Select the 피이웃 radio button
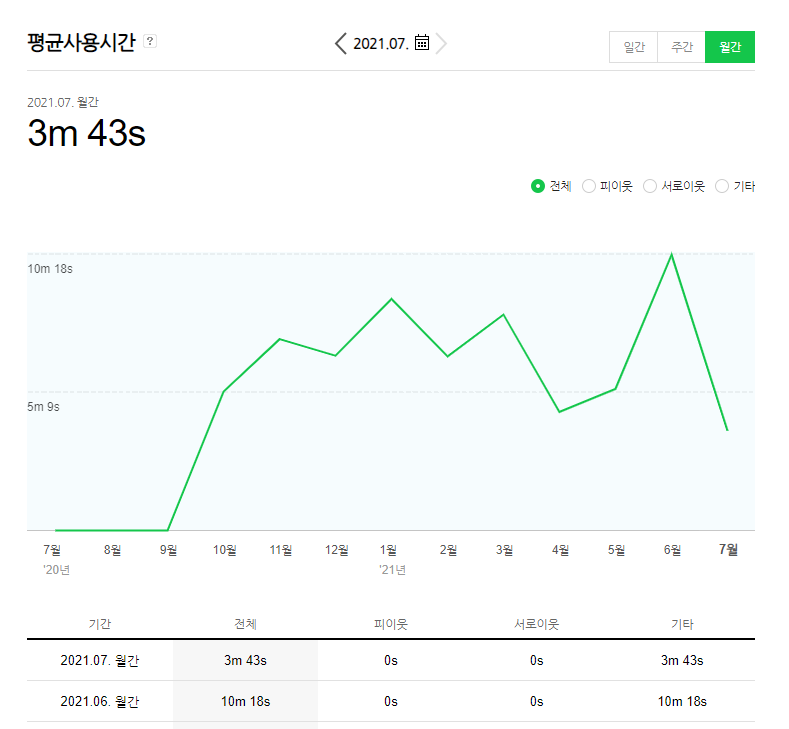Image resolution: width=789 pixels, height=729 pixels. (589, 186)
